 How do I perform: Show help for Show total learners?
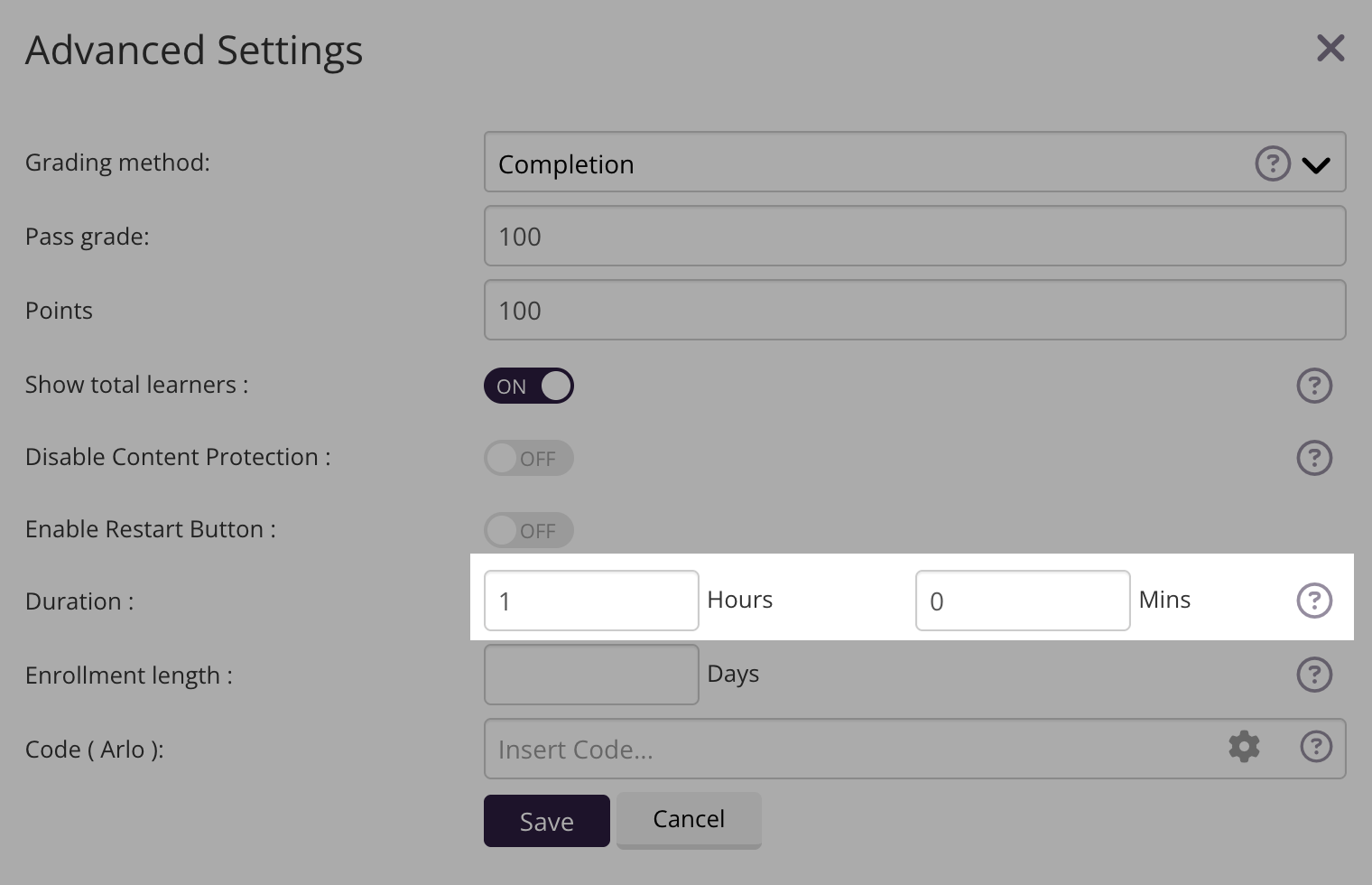point(1314,386)
